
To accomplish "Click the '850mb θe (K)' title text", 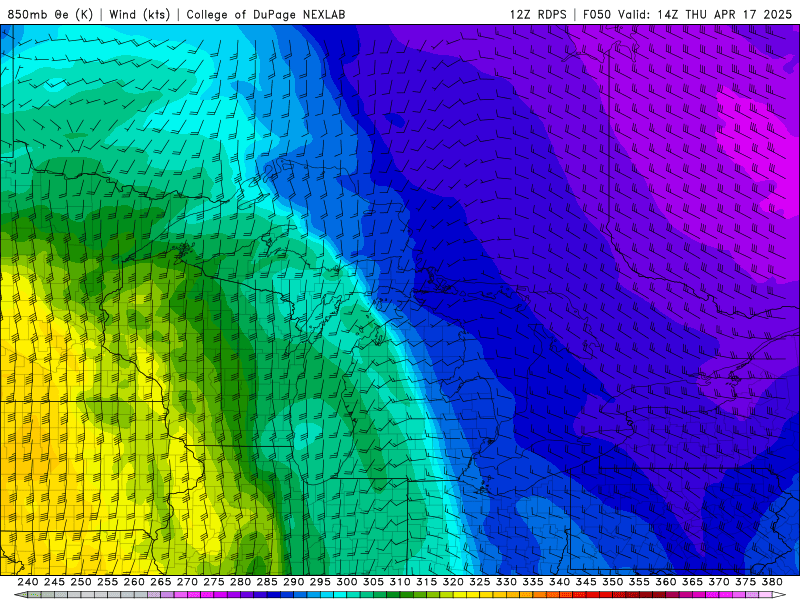I will coord(50,14).
